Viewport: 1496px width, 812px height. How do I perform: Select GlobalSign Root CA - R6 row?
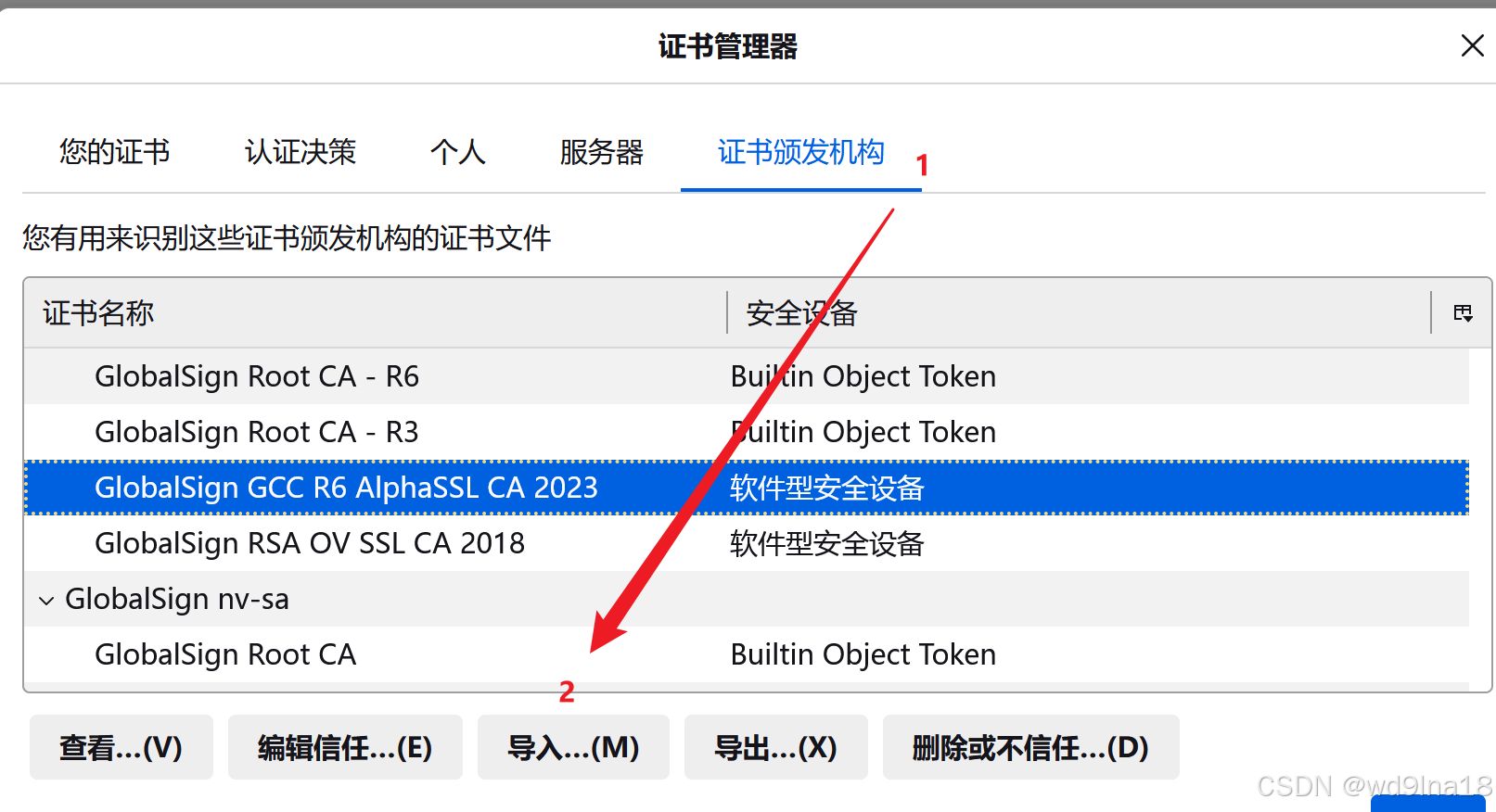[747, 376]
